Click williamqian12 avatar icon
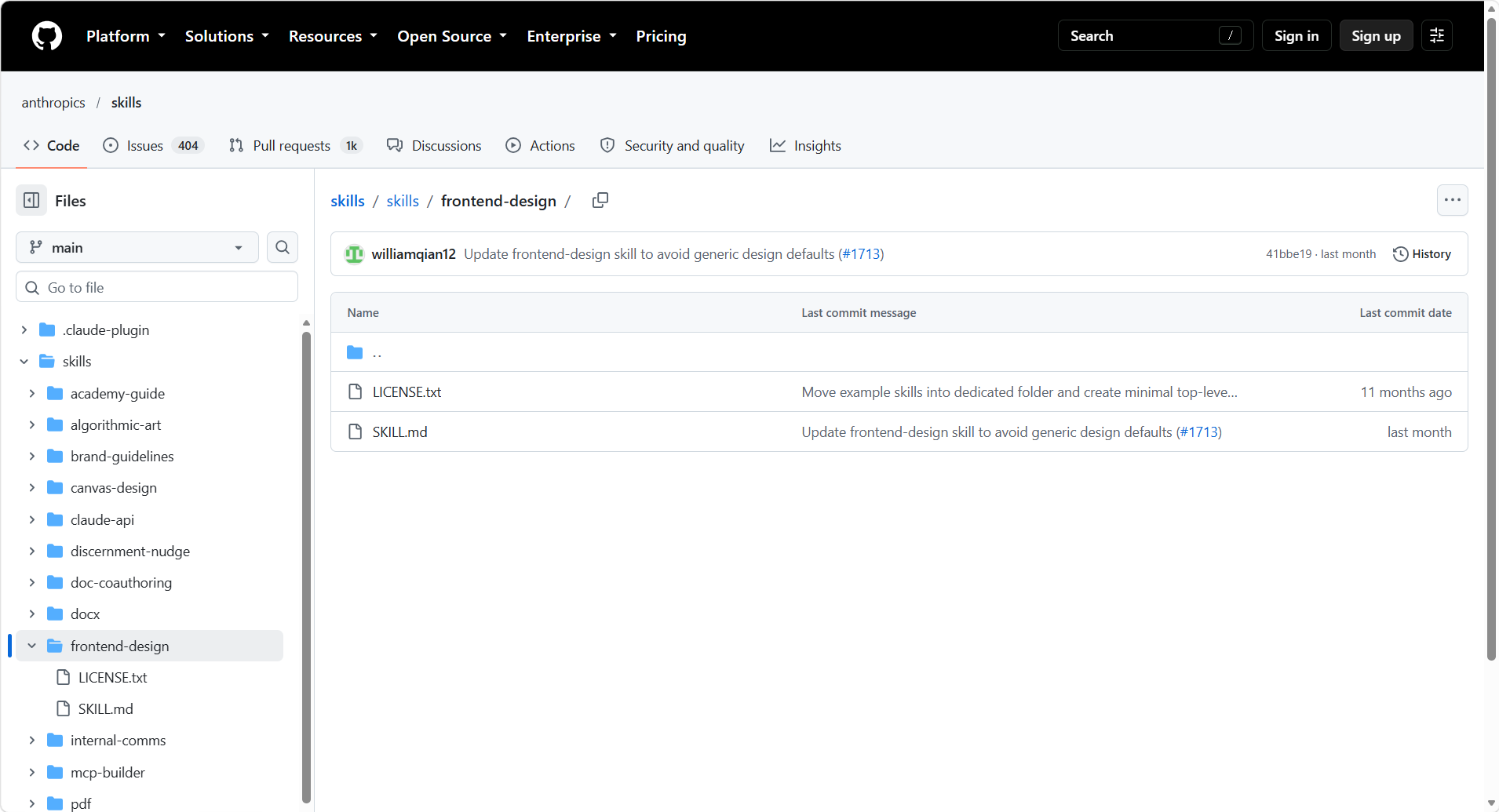 [355, 254]
